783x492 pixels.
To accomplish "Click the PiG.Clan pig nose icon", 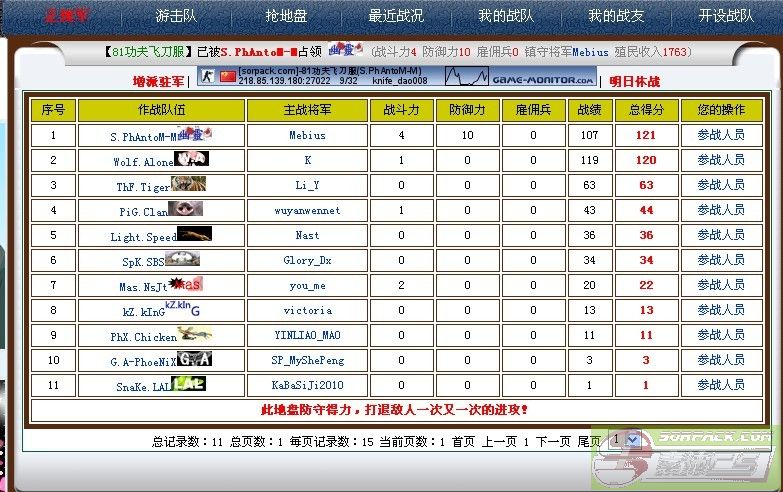I will point(187,208).
